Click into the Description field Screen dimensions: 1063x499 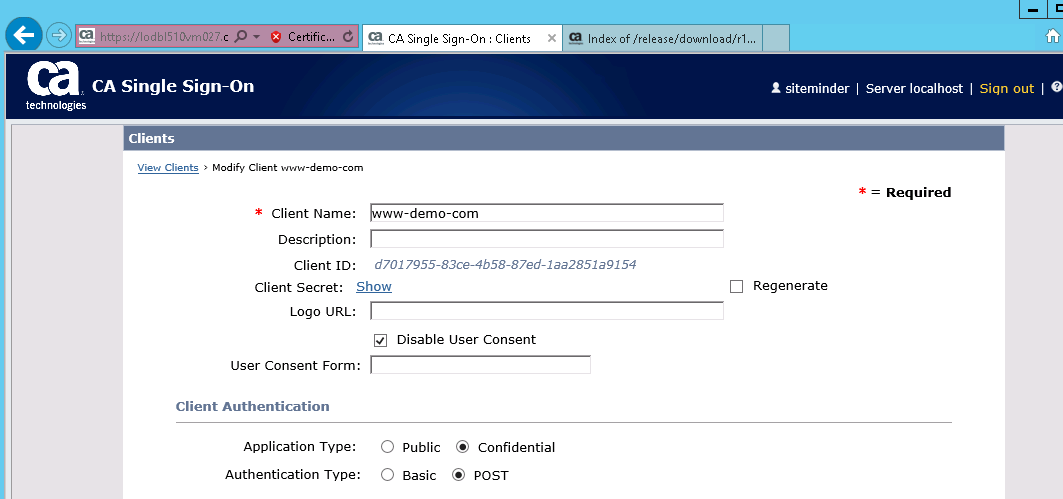tap(546, 239)
